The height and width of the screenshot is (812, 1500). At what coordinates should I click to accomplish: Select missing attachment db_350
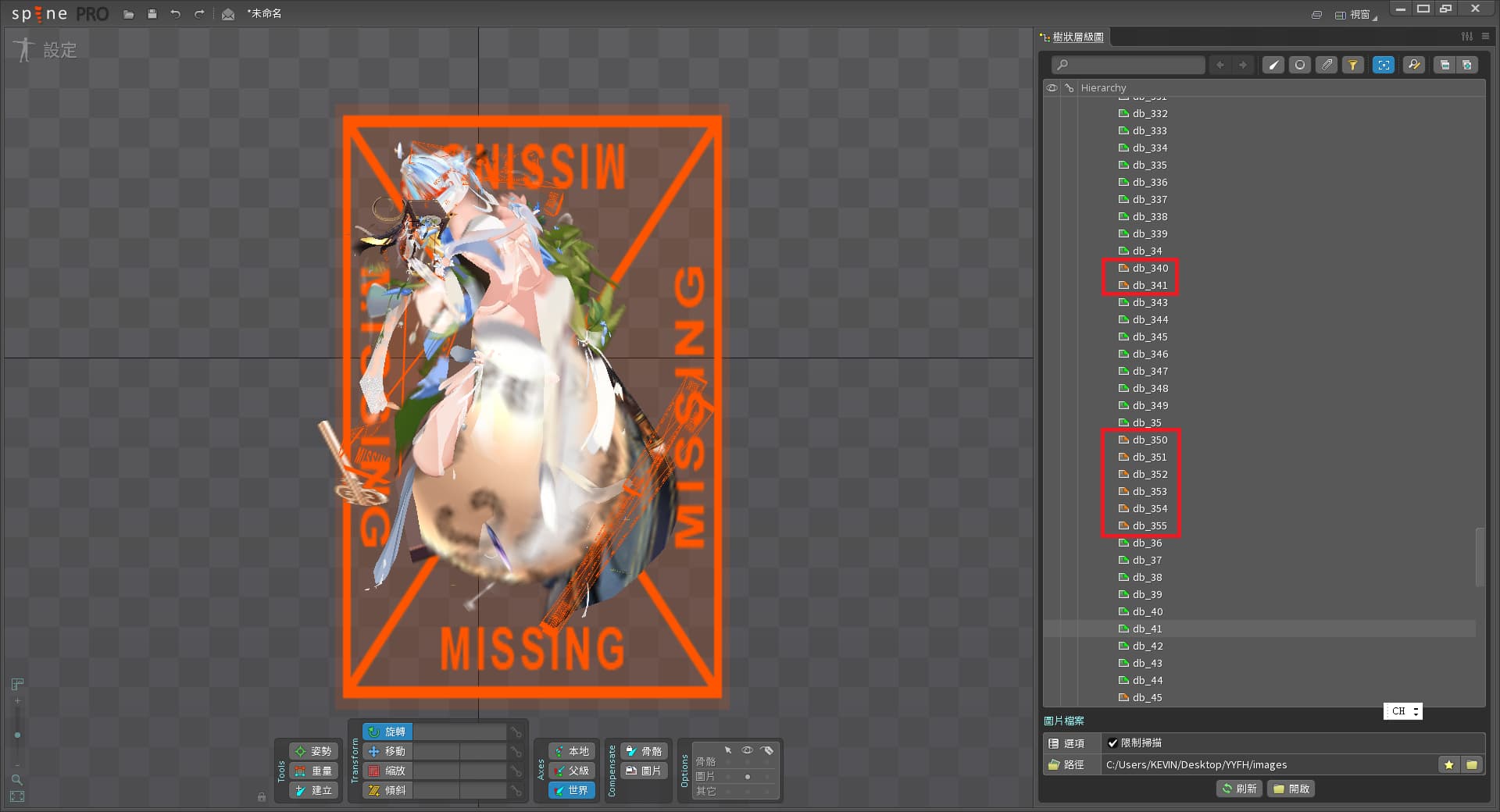1150,440
